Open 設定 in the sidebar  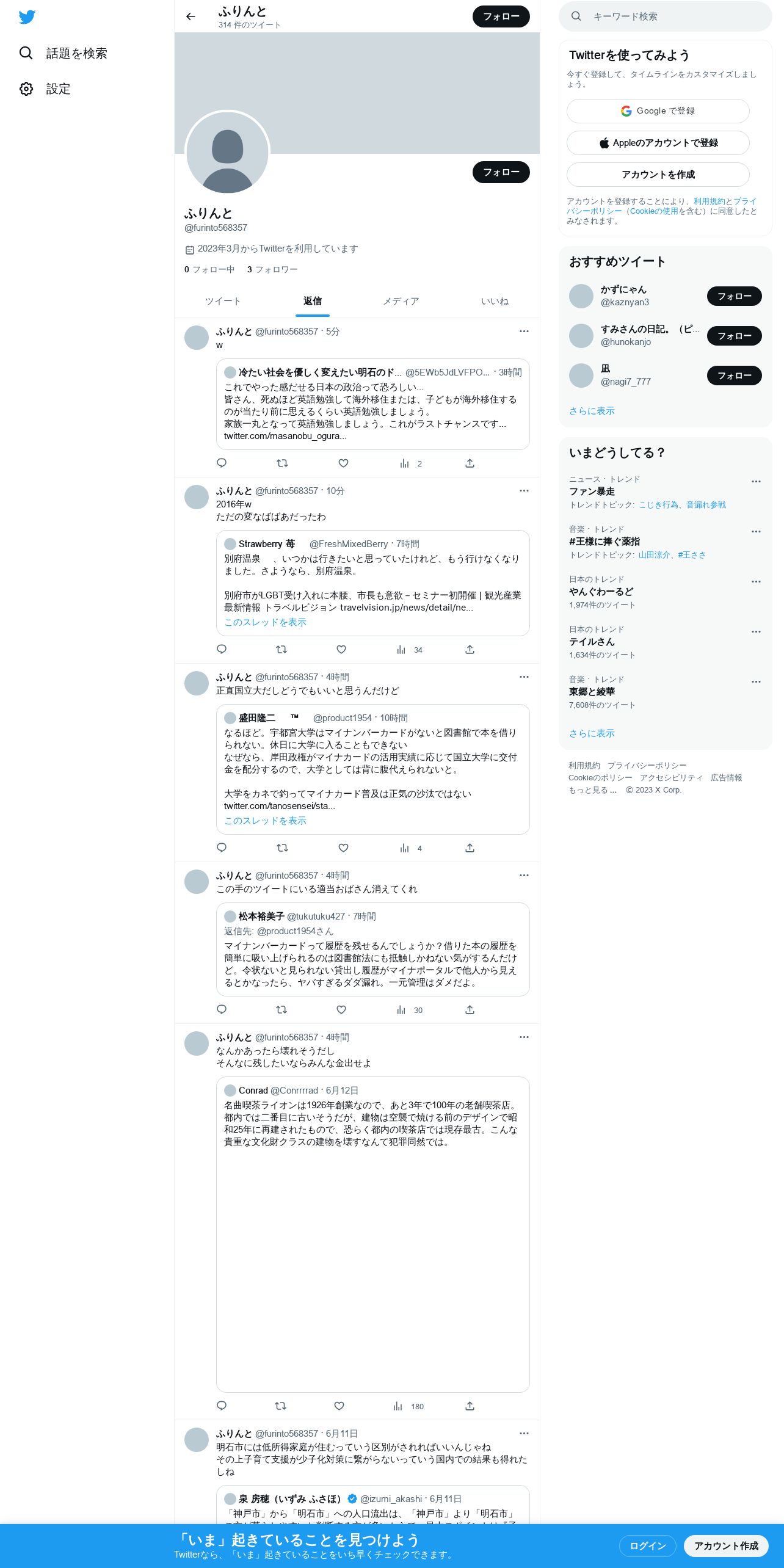(x=45, y=89)
